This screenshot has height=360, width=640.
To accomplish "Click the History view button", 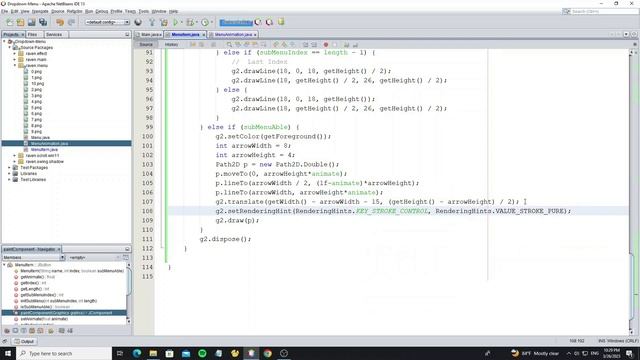I will 171,44.
